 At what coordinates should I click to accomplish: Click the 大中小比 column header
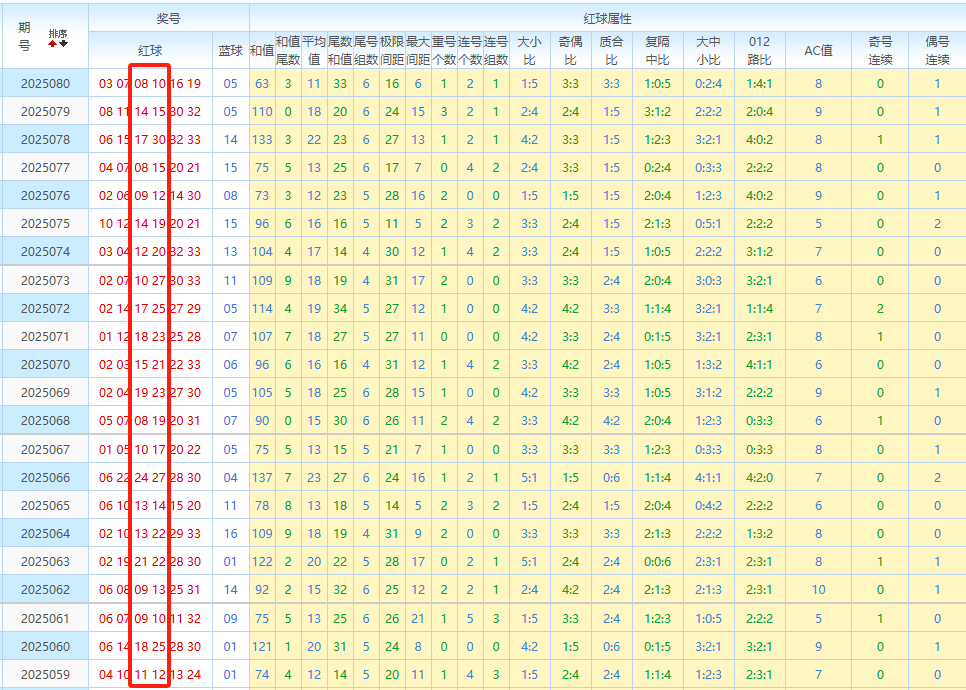coord(708,51)
